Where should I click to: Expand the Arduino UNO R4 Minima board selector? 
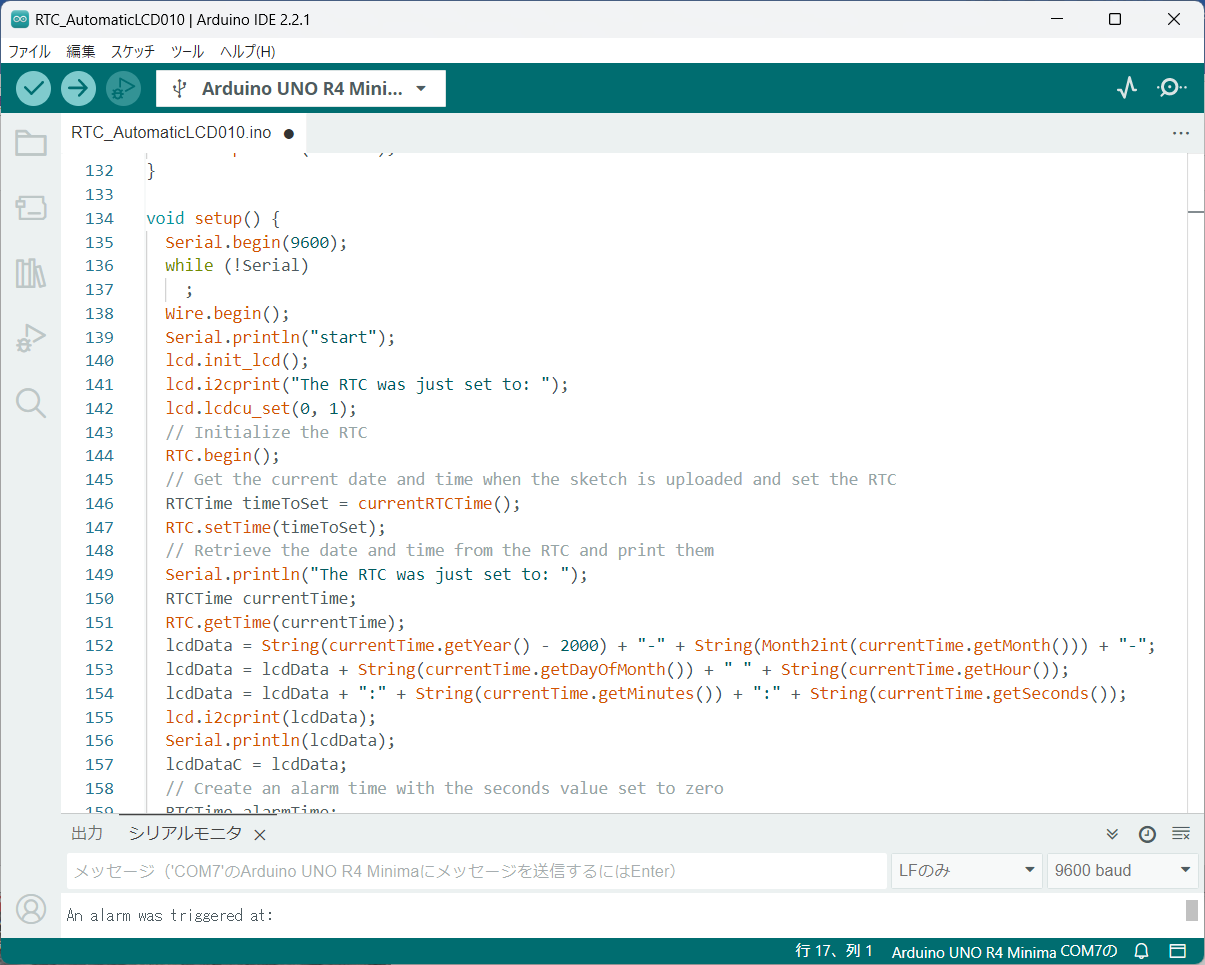(x=301, y=88)
